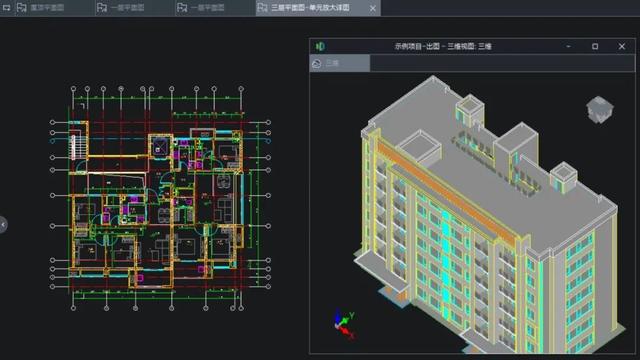Close the 三层平面图-单元放大详图 tab
The width and height of the screenshot is (640, 360).
[x=372, y=8]
